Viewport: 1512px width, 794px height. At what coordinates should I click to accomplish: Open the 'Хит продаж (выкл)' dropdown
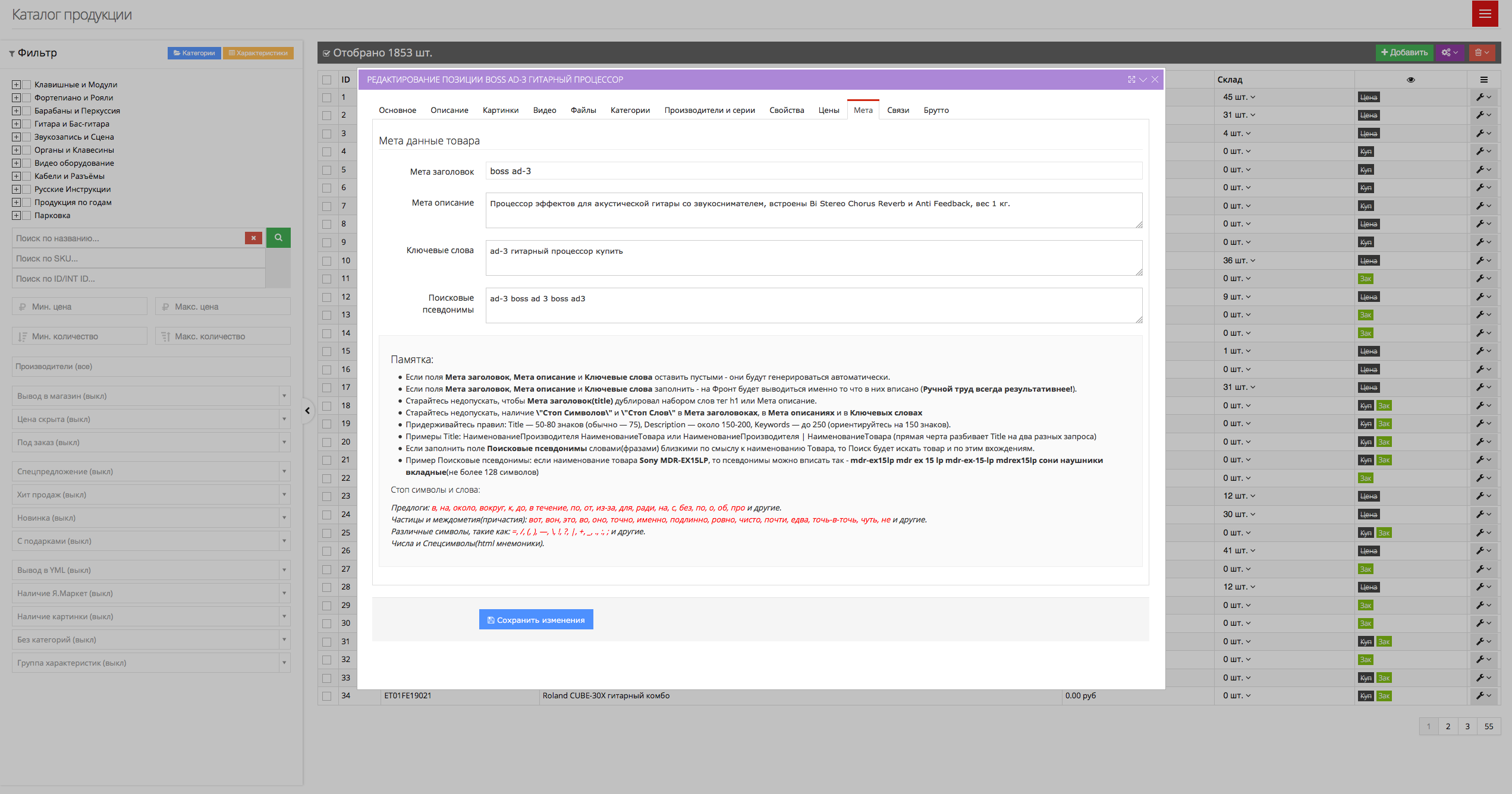coord(151,494)
